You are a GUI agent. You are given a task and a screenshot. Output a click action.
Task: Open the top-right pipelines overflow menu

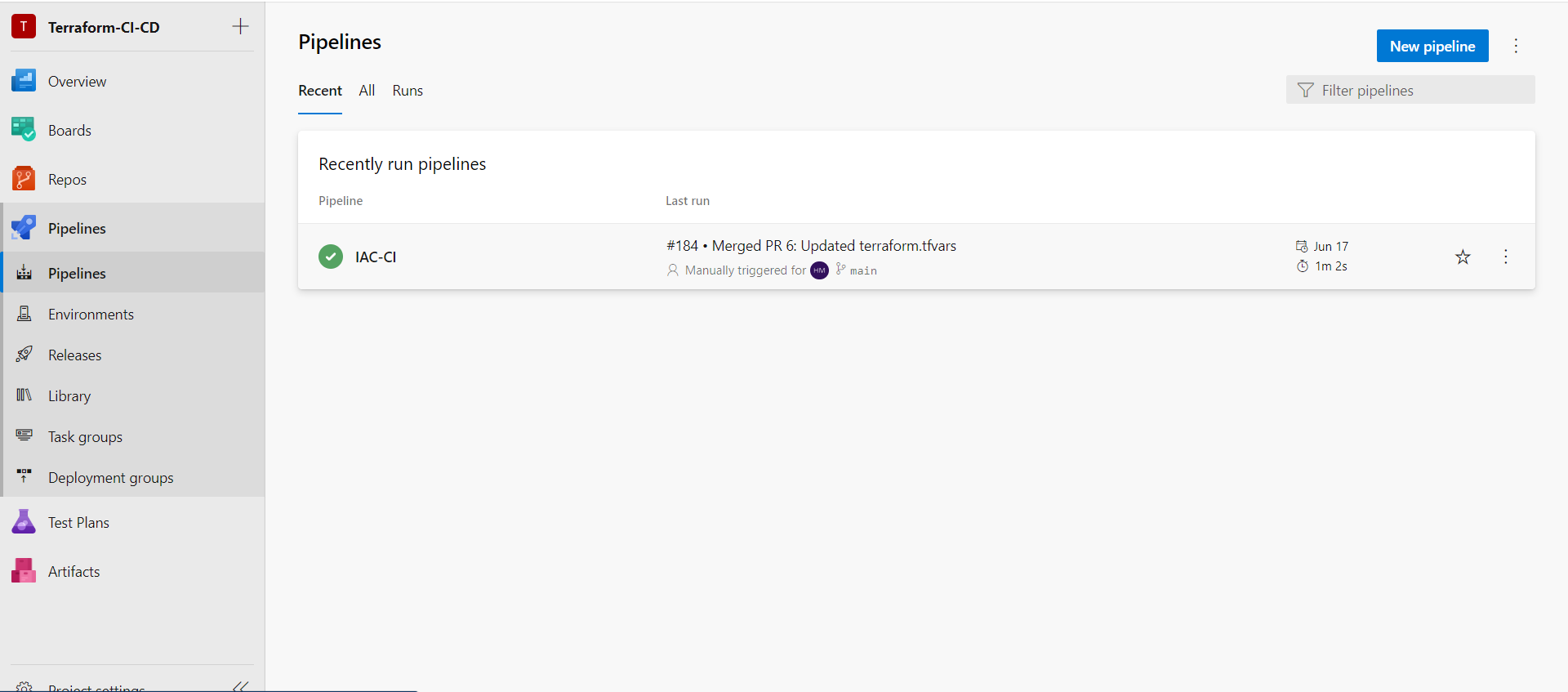pyautogui.click(x=1516, y=46)
